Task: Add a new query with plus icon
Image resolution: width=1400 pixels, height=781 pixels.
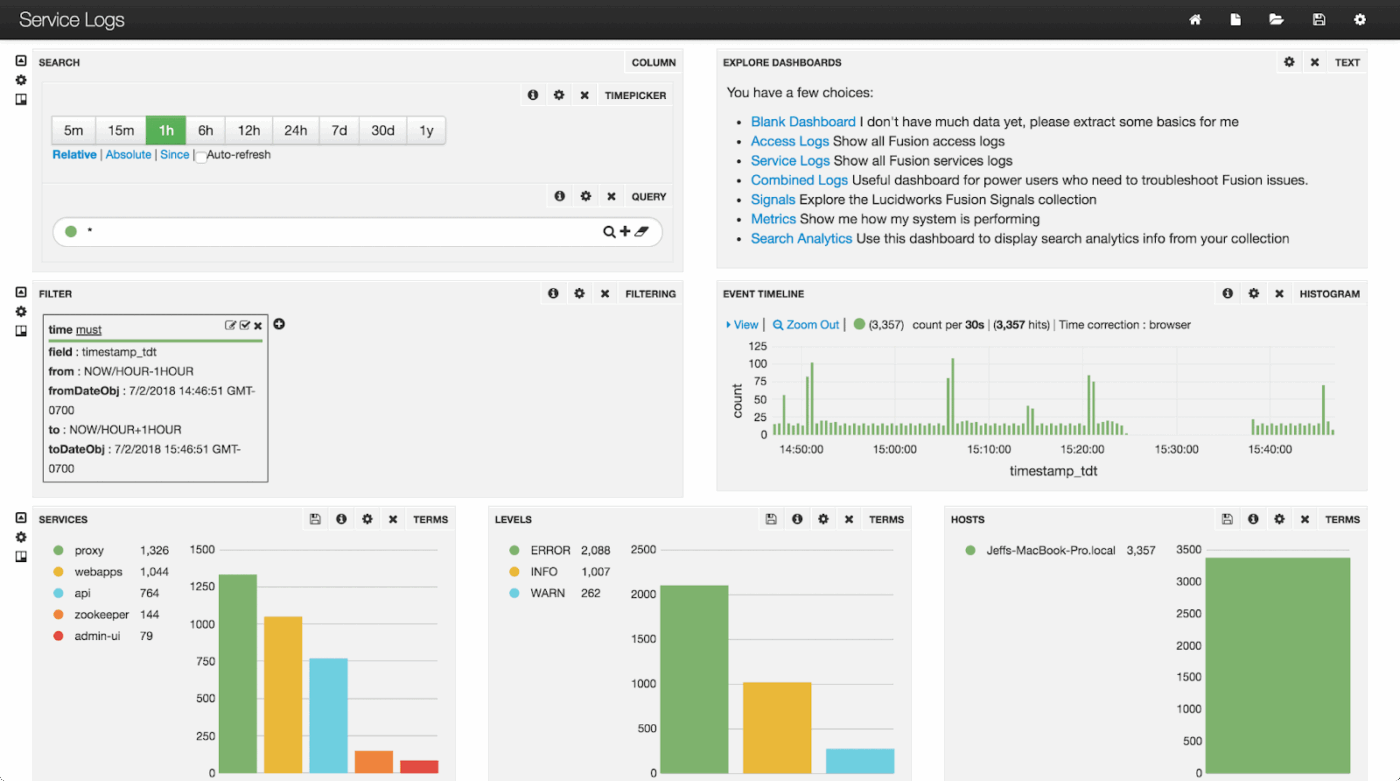Action: [x=626, y=232]
